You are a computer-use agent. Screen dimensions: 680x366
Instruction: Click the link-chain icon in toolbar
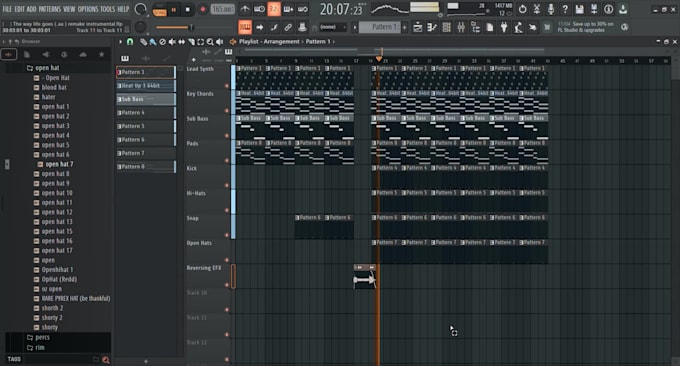[x=288, y=27]
